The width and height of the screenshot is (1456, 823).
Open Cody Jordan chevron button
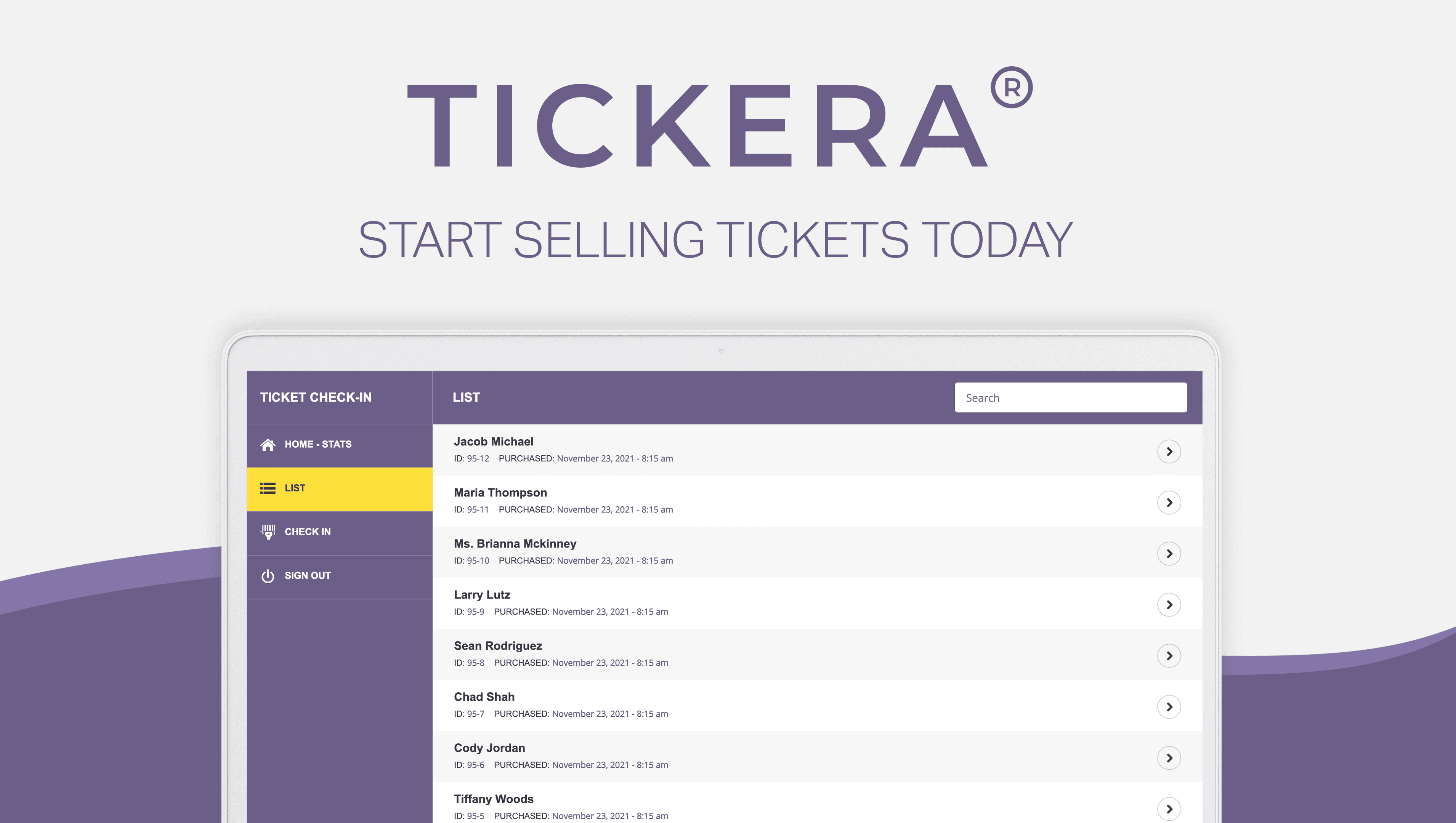(x=1169, y=758)
